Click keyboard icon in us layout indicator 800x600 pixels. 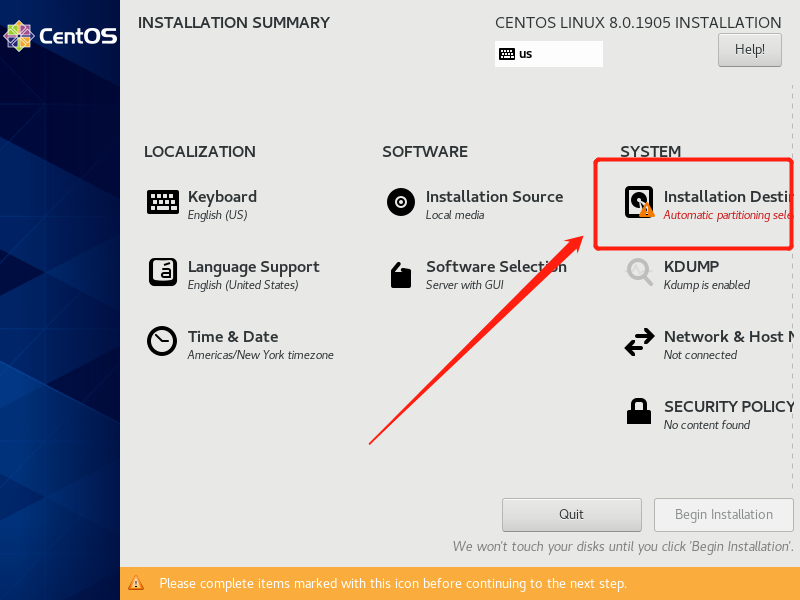point(507,54)
